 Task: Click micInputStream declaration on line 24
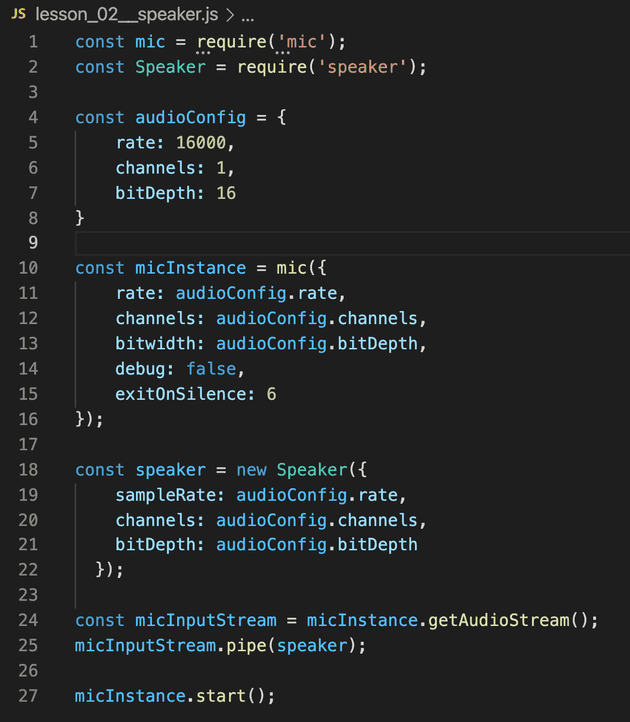pos(206,621)
